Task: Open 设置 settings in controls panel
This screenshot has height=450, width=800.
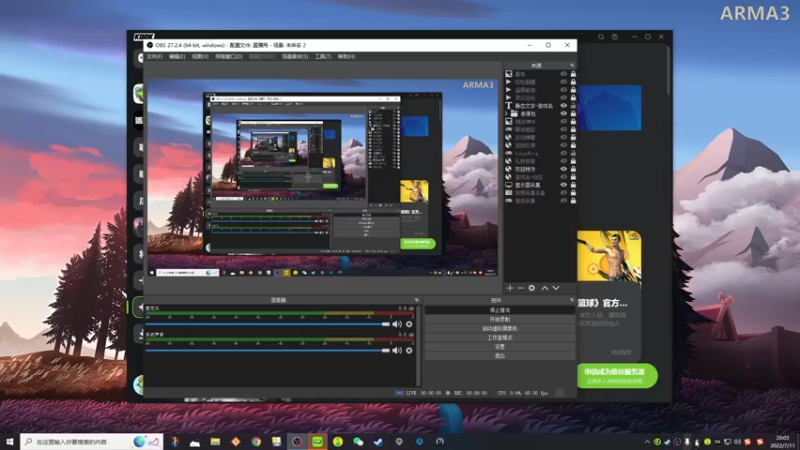Action: [499, 347]
